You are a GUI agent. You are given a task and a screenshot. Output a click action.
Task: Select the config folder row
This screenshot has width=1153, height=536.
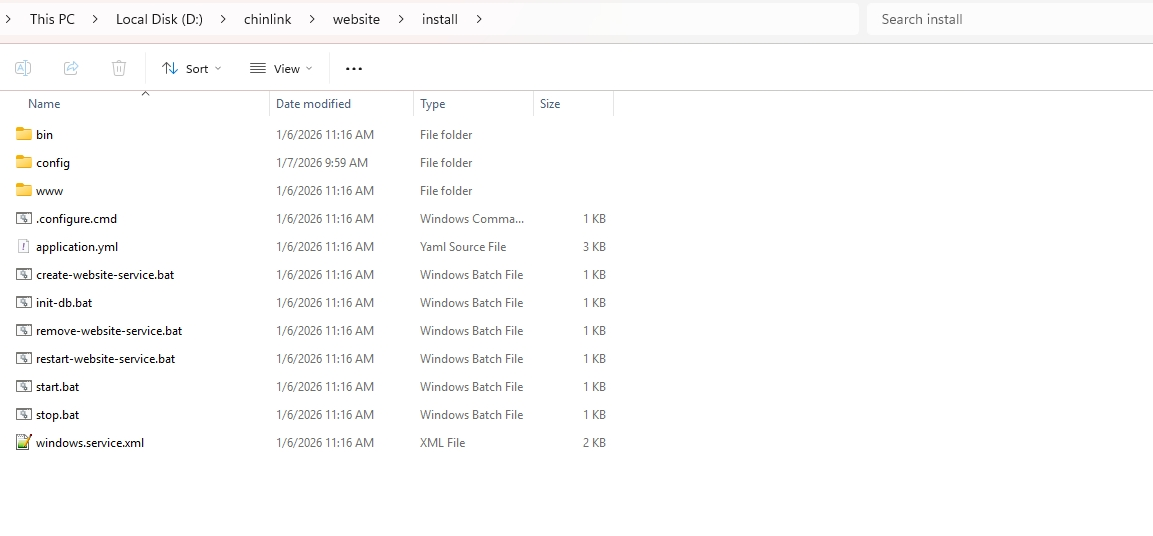[x=53, y=162]
